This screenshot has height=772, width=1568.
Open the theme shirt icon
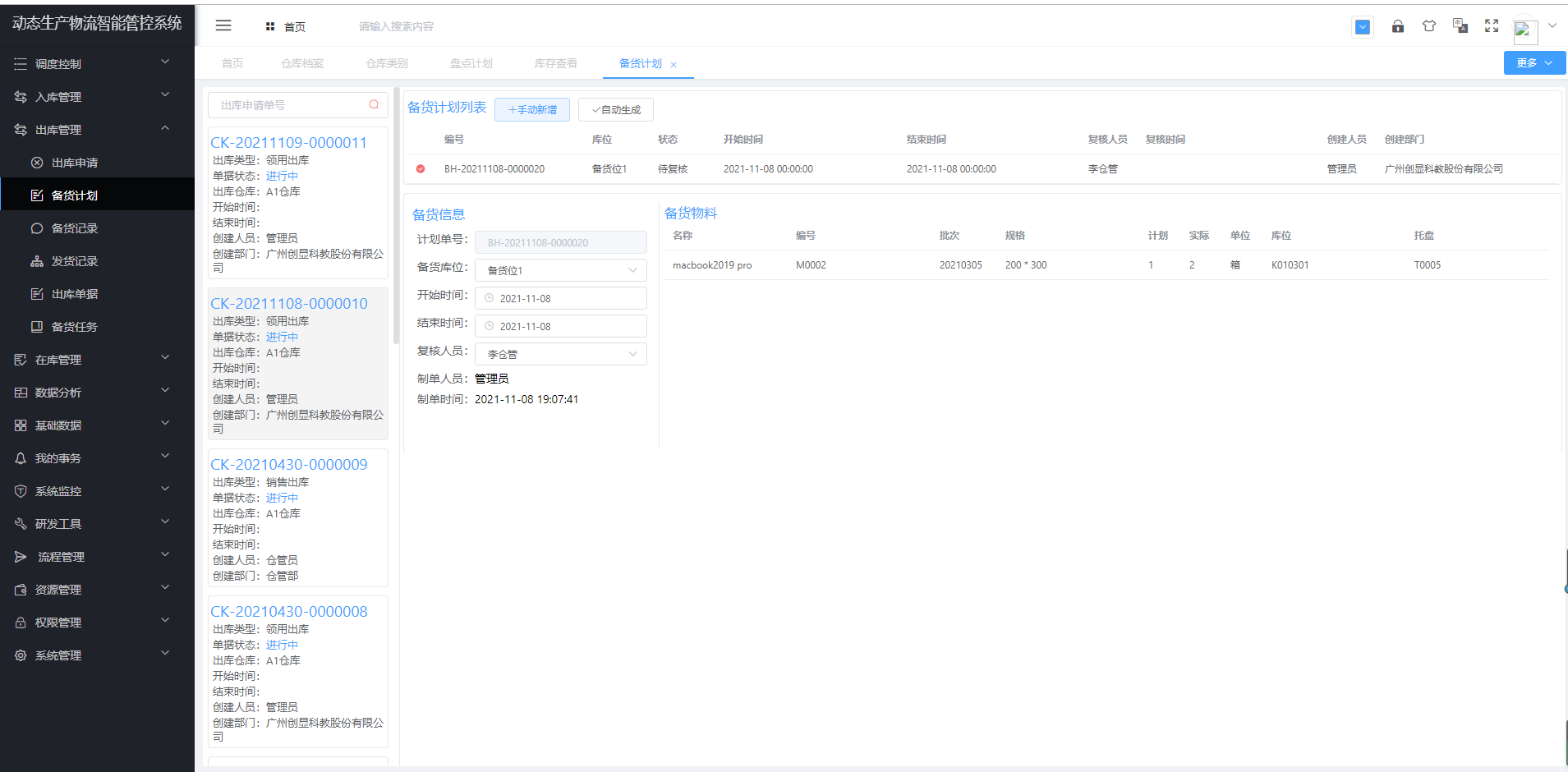click(x=1429, y=26)
